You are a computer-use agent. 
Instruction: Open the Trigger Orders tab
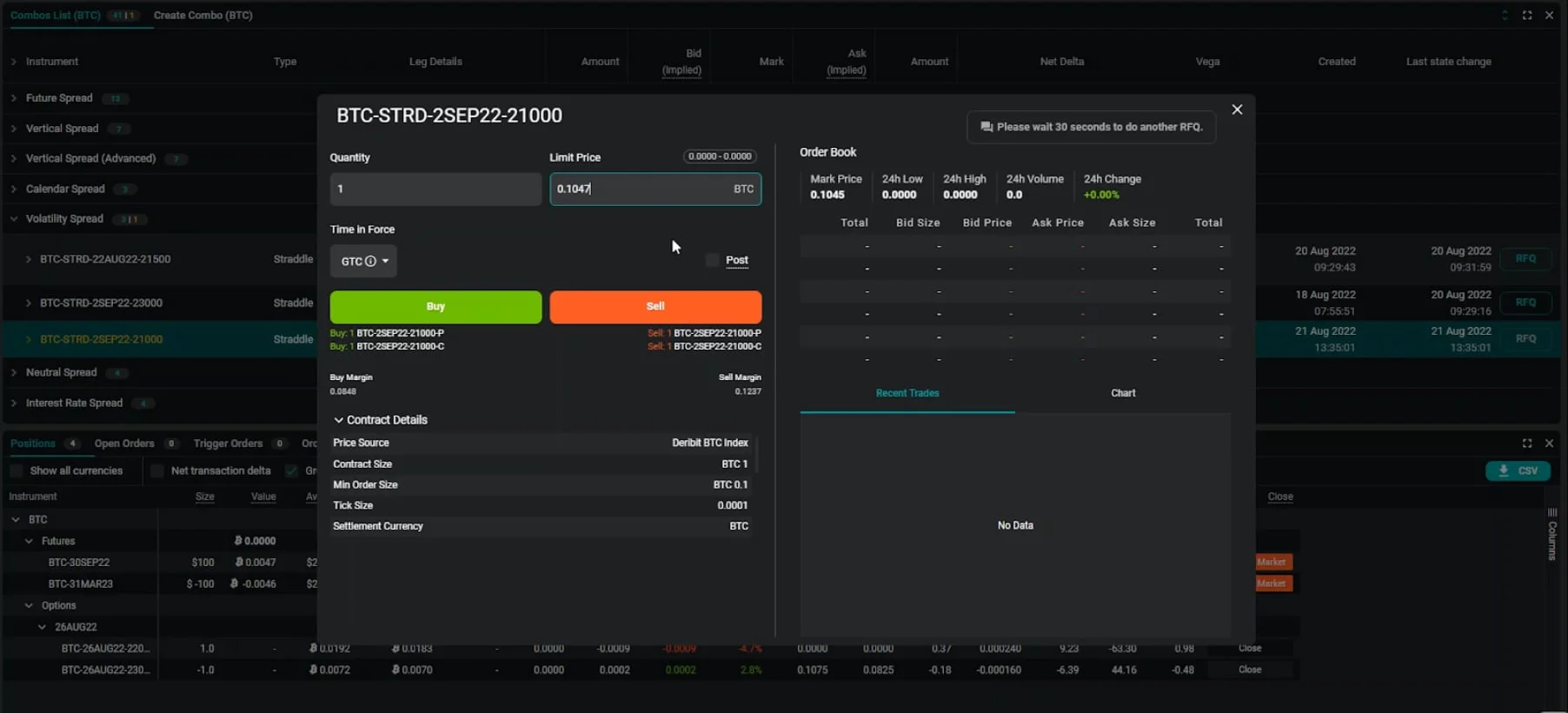(228, 443)
